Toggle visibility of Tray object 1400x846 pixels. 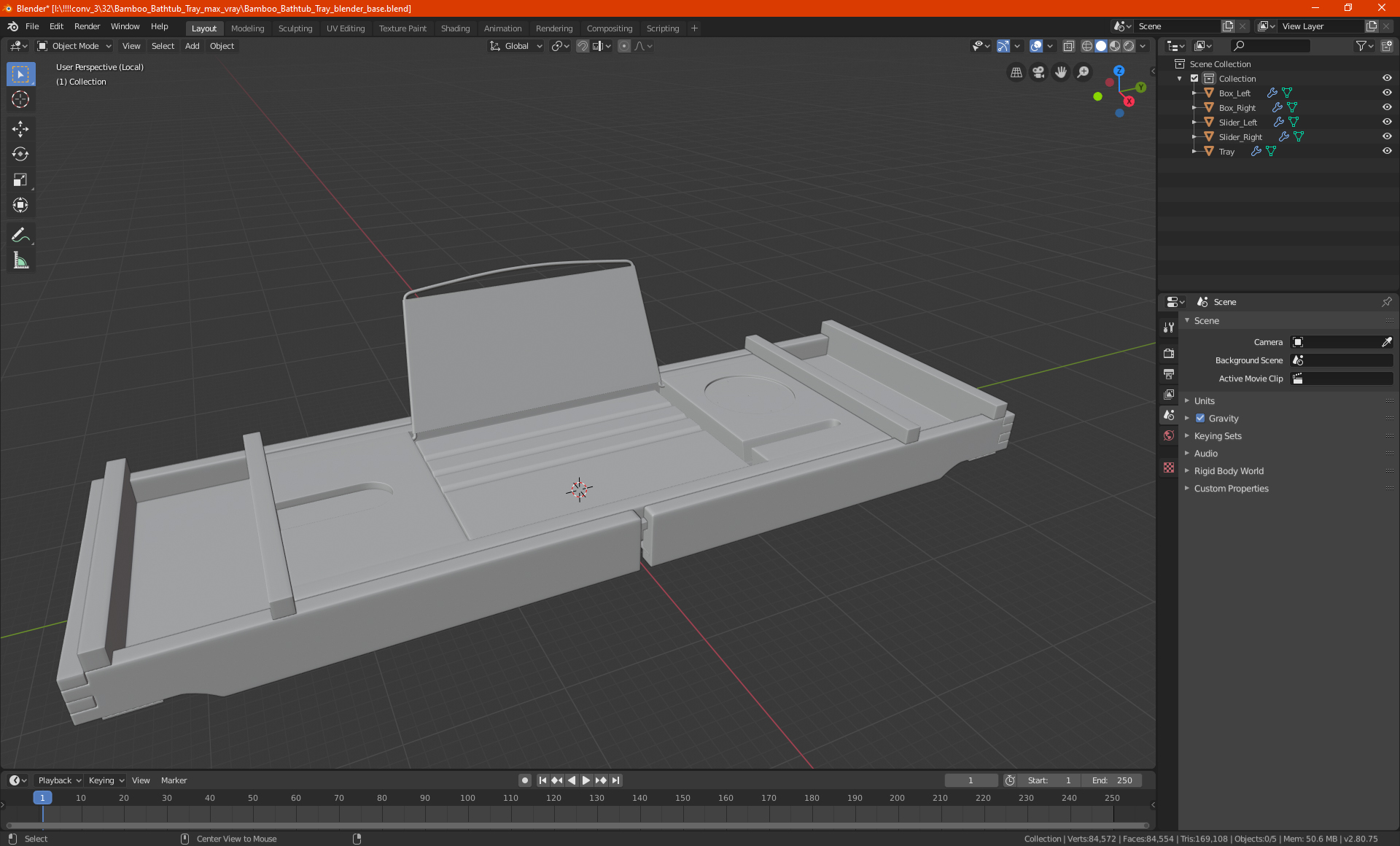(x=1386, y=151)
